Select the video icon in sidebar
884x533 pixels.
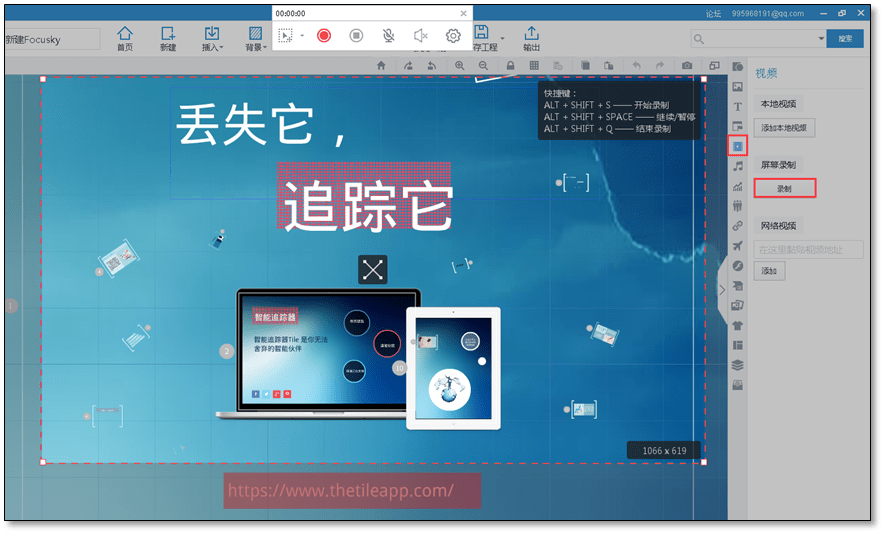(x=737, y=146)
